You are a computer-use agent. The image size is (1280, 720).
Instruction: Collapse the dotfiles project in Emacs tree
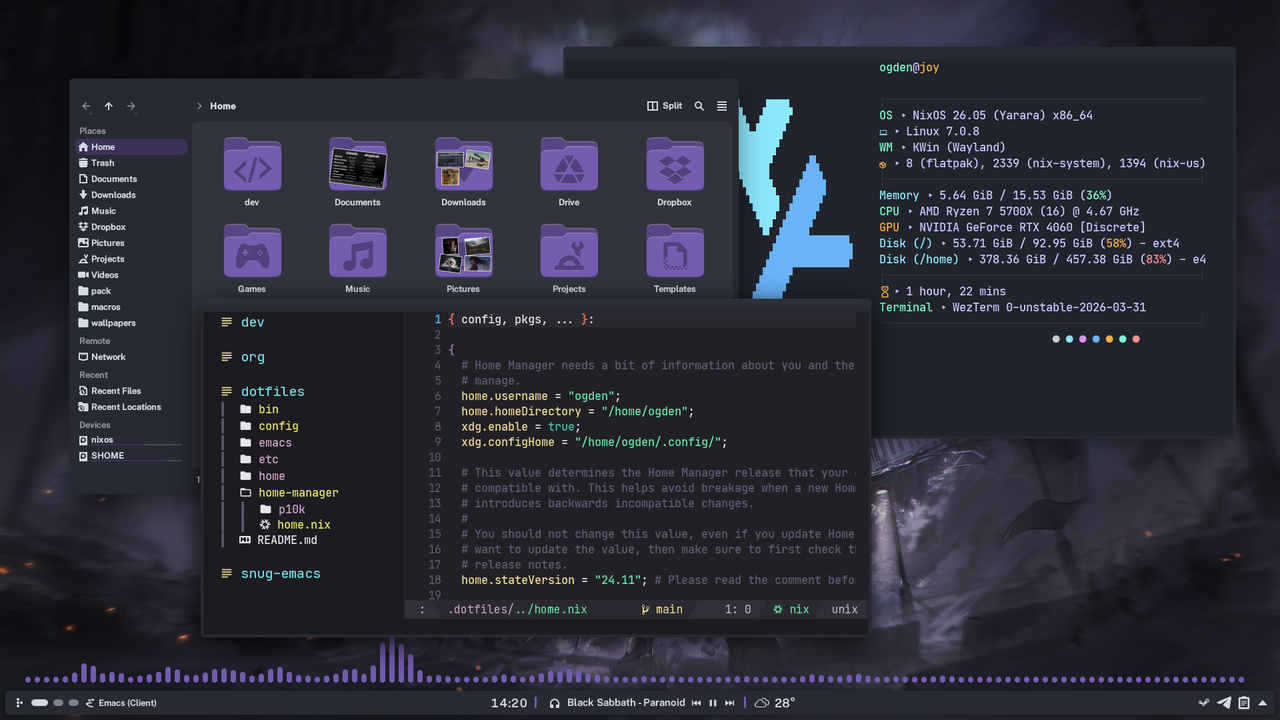tap(263, 391)
